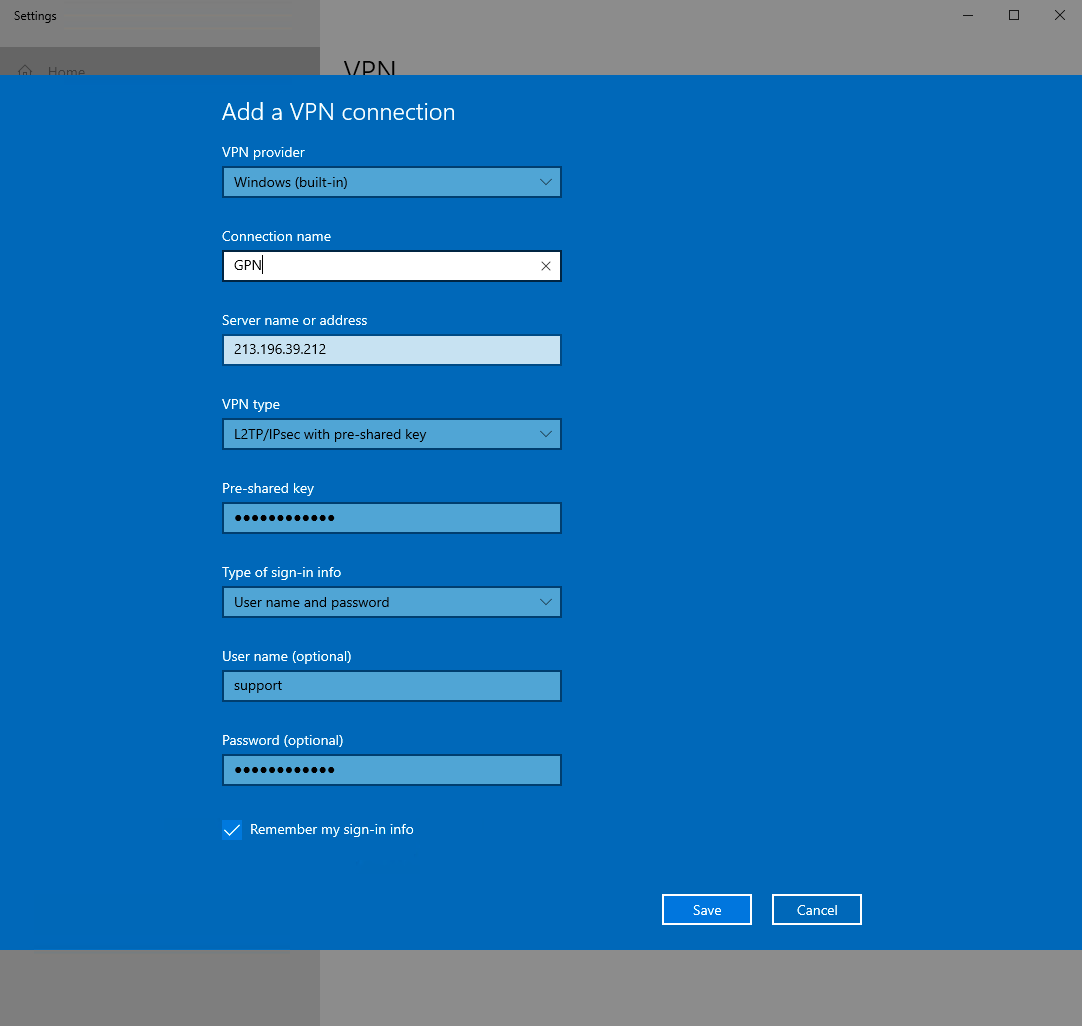Viewport: 1082px width, 1026px height.
Task: Click the Home icon in the sidebar
Action: coord(26,71)
